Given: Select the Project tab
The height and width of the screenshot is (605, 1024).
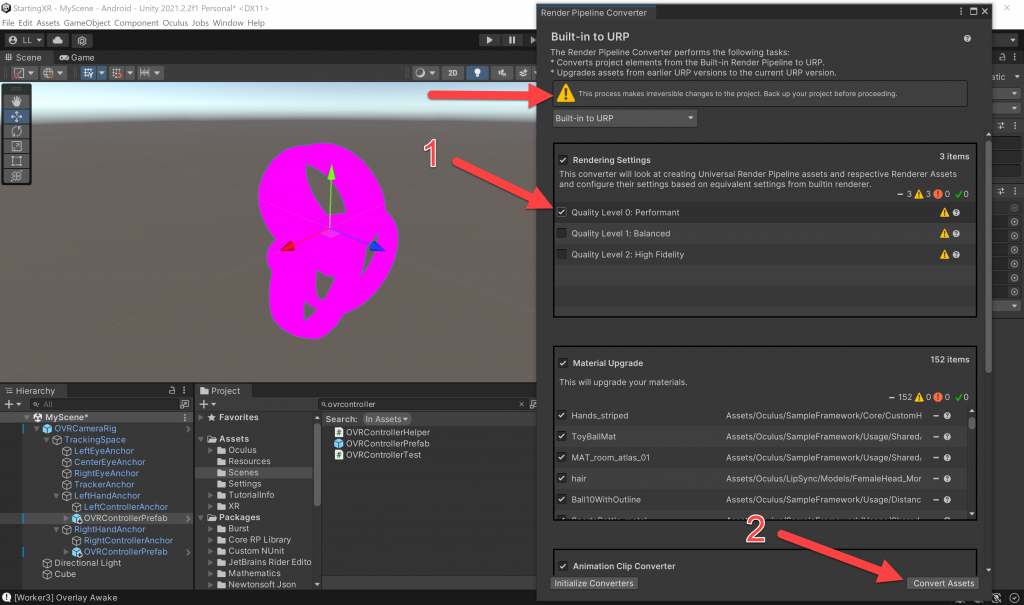Looking at the screenshot, I should [220, 391].
